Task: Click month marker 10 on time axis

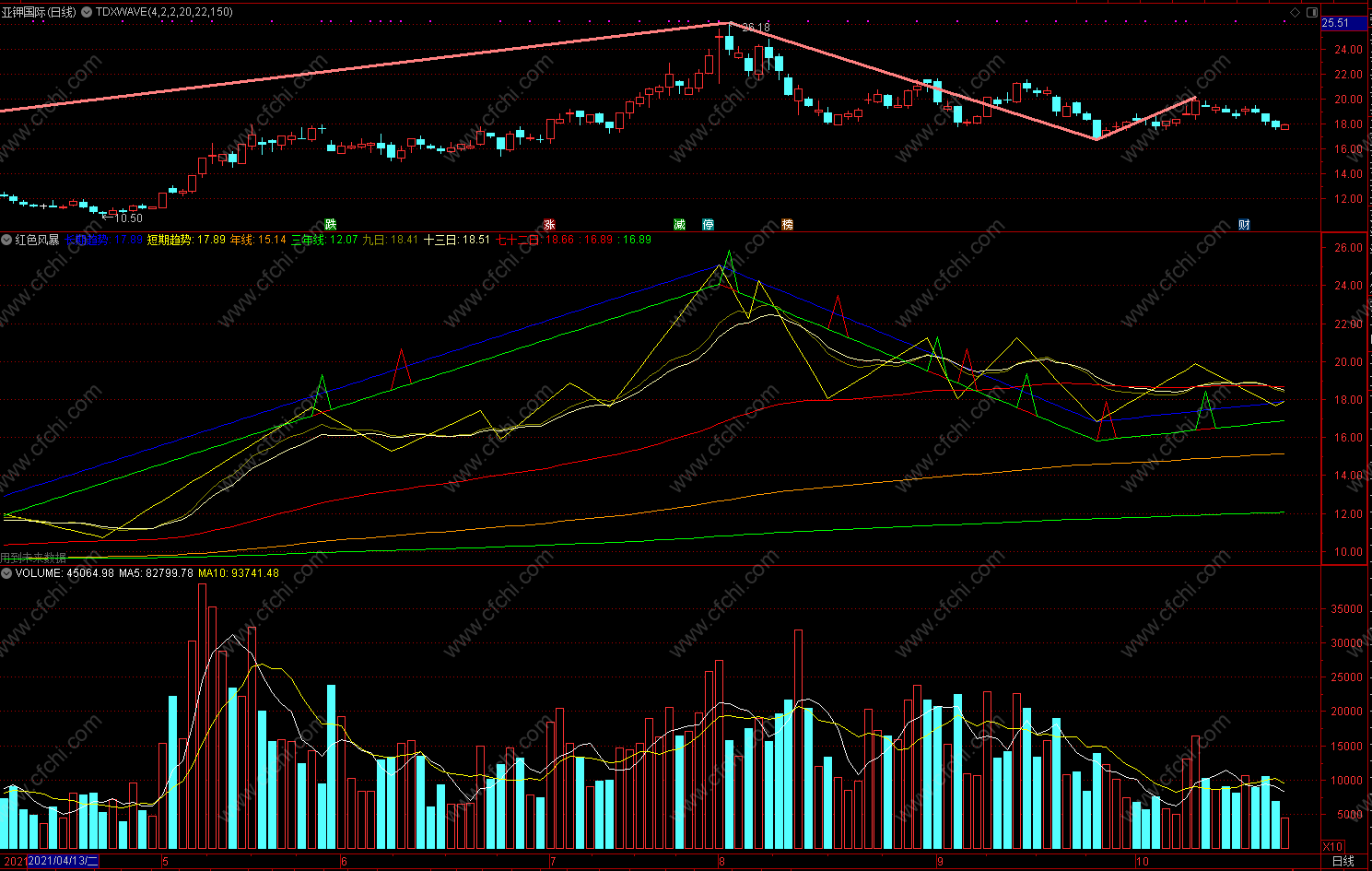Action: coord(1143,862)
